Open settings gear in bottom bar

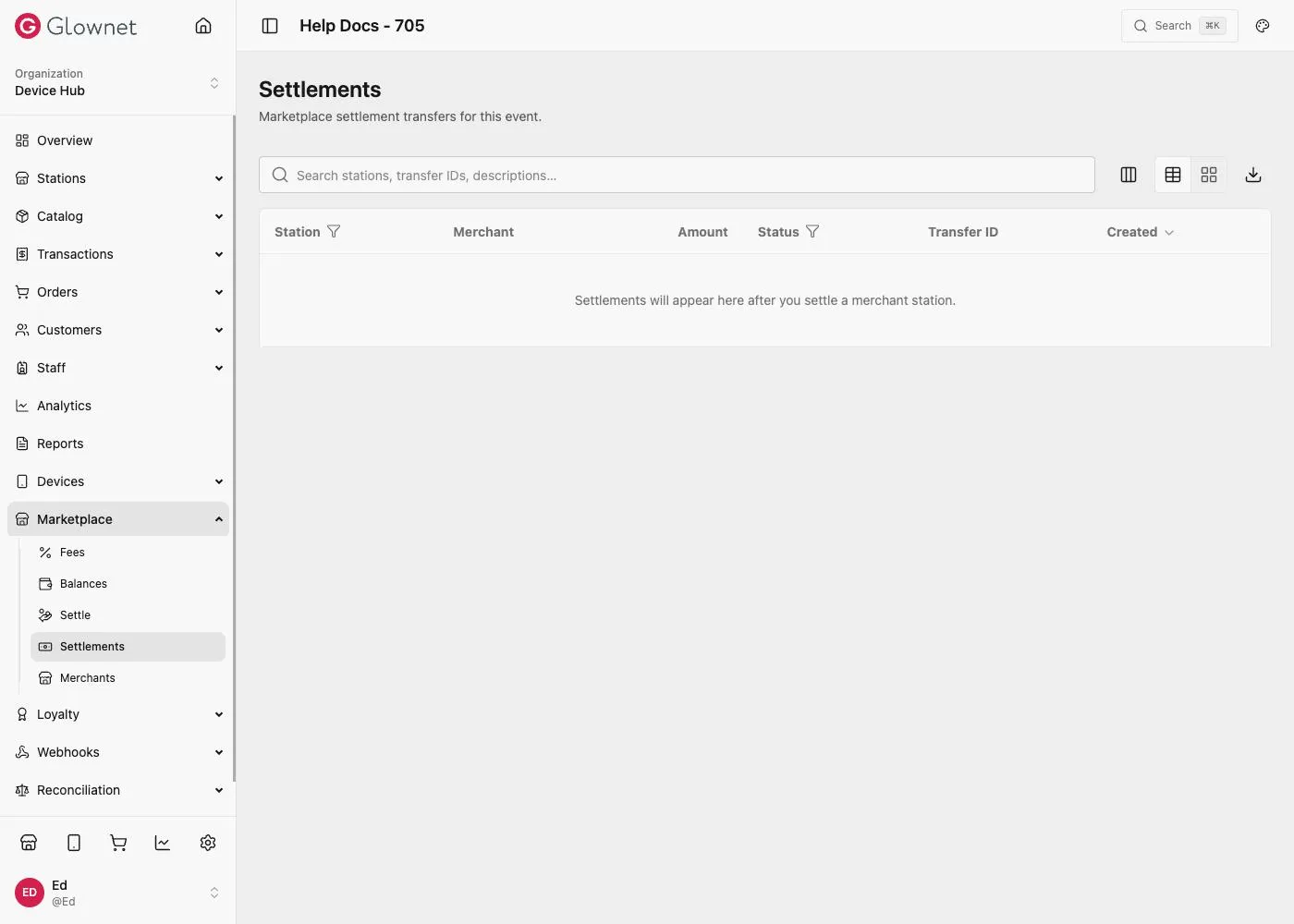(x=208, y=843)
